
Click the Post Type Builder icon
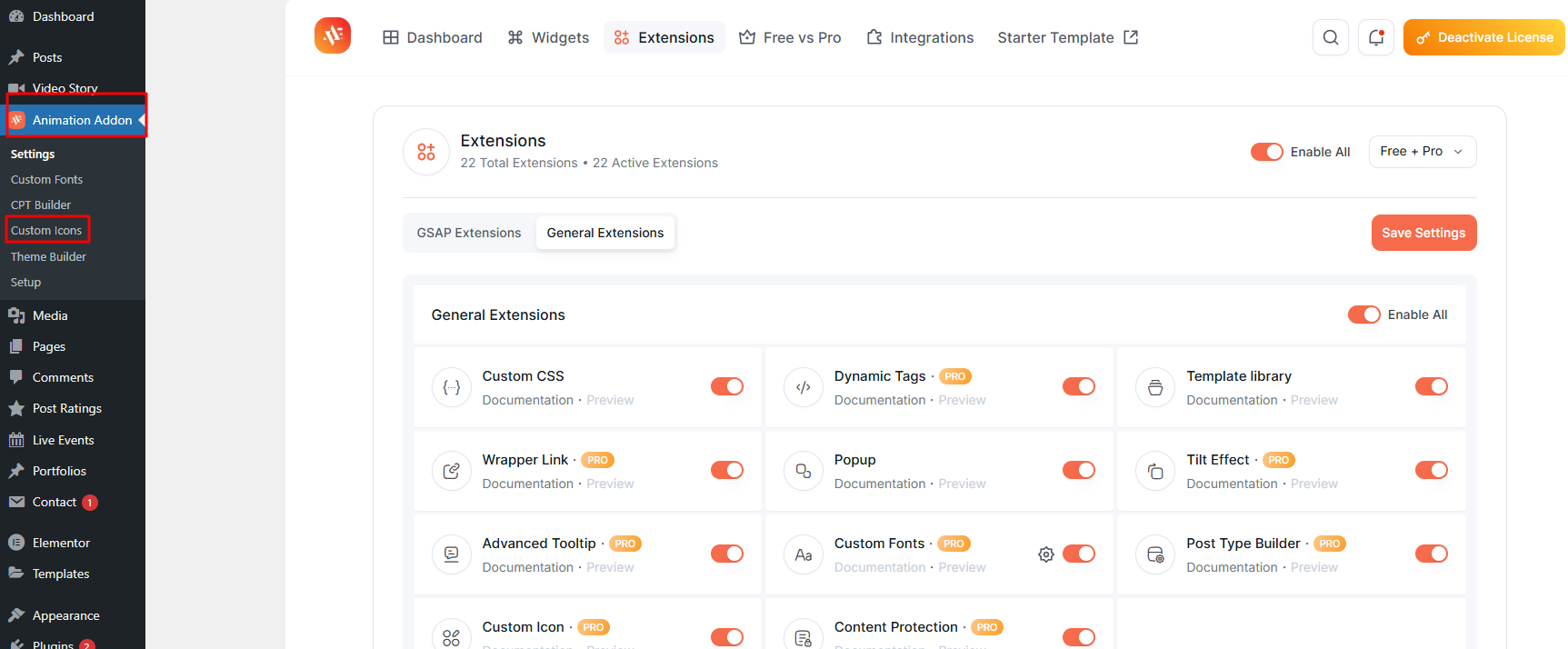click(x=1155, y=554)
